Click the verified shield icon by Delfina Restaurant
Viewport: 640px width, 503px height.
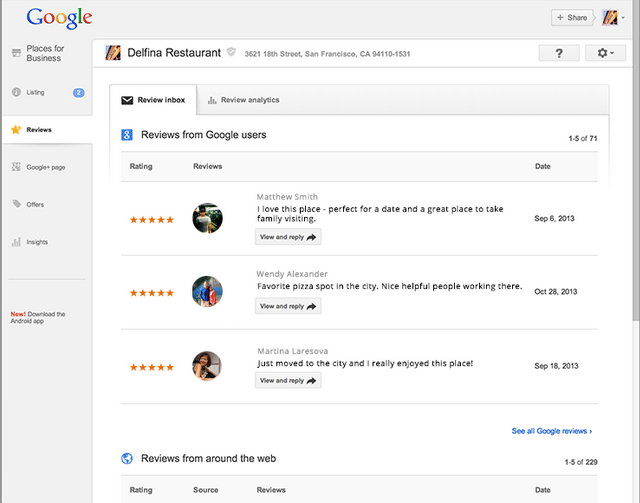click(231, 53)
